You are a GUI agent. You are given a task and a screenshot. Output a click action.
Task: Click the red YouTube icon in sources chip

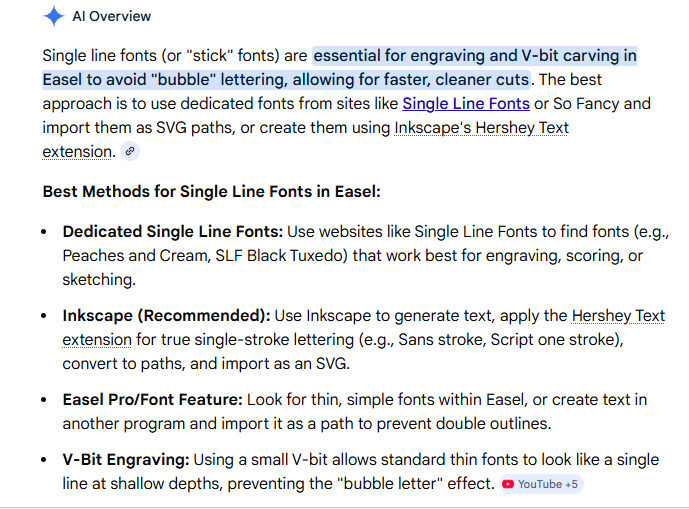508,484
